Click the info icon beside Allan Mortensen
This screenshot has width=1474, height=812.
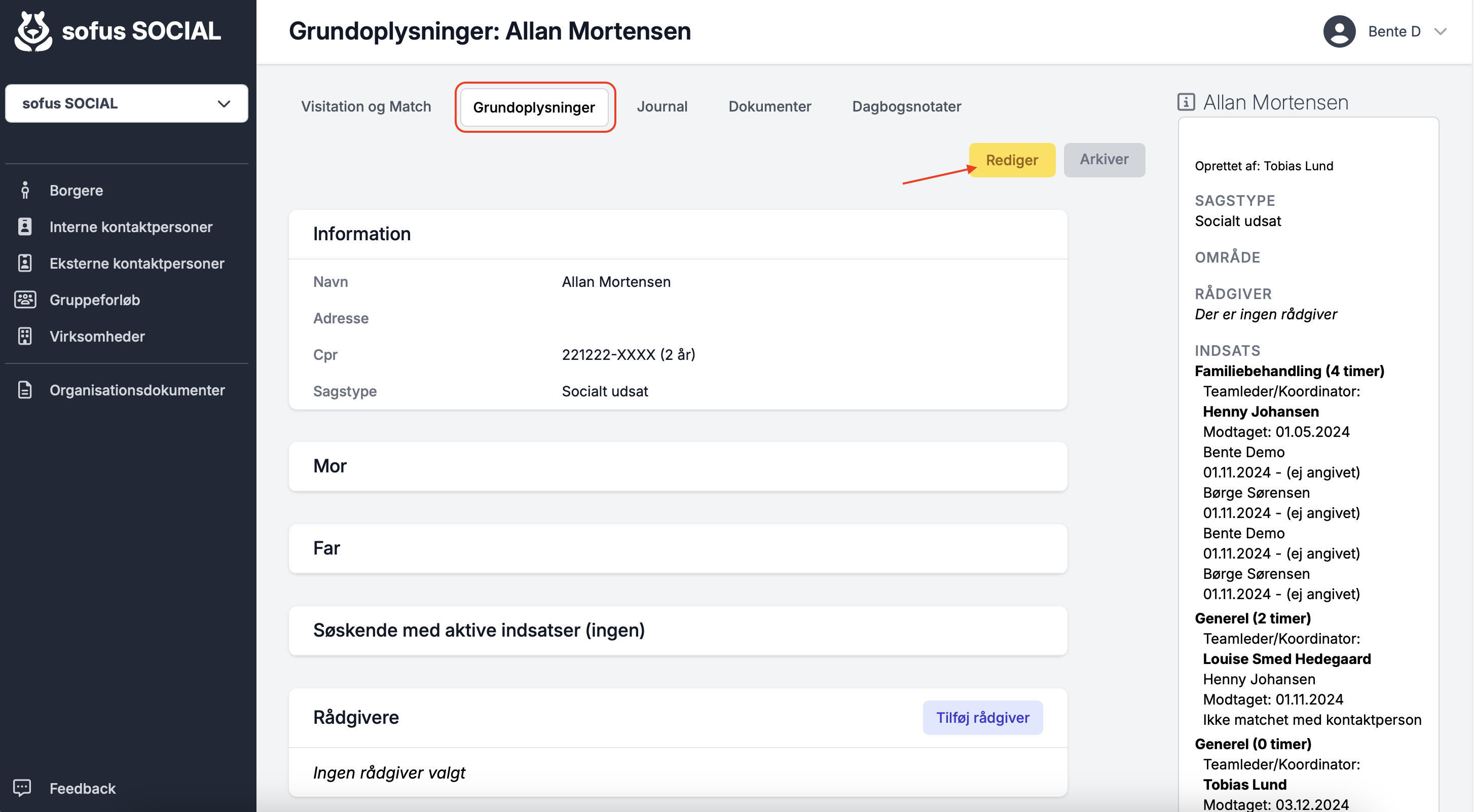(1186, 102)
